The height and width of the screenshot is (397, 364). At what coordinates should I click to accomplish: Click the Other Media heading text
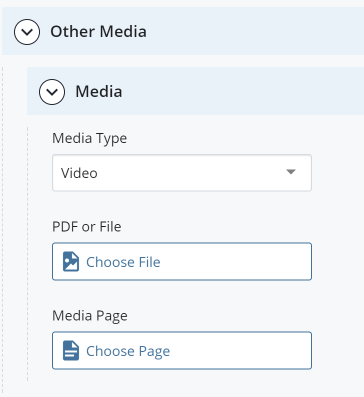point(98,32)
